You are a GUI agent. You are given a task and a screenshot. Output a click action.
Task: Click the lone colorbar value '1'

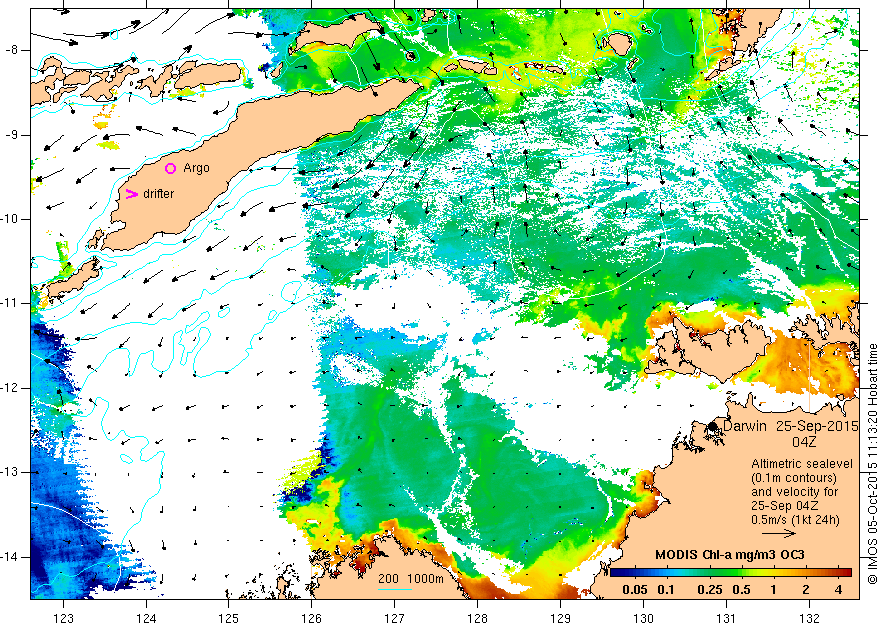(773, 590)
